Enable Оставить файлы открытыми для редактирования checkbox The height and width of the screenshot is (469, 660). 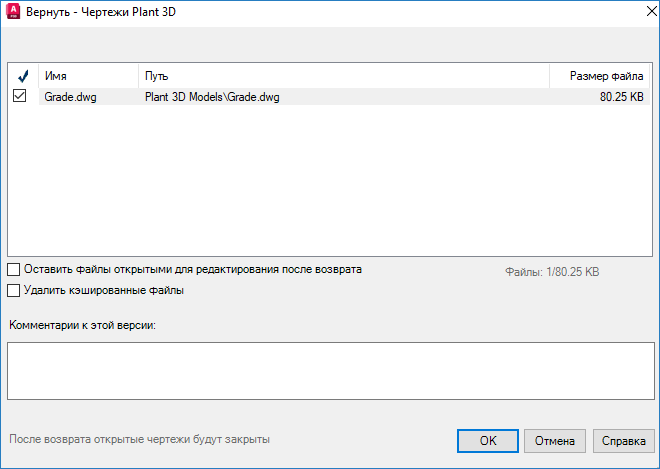pos(14,269)
